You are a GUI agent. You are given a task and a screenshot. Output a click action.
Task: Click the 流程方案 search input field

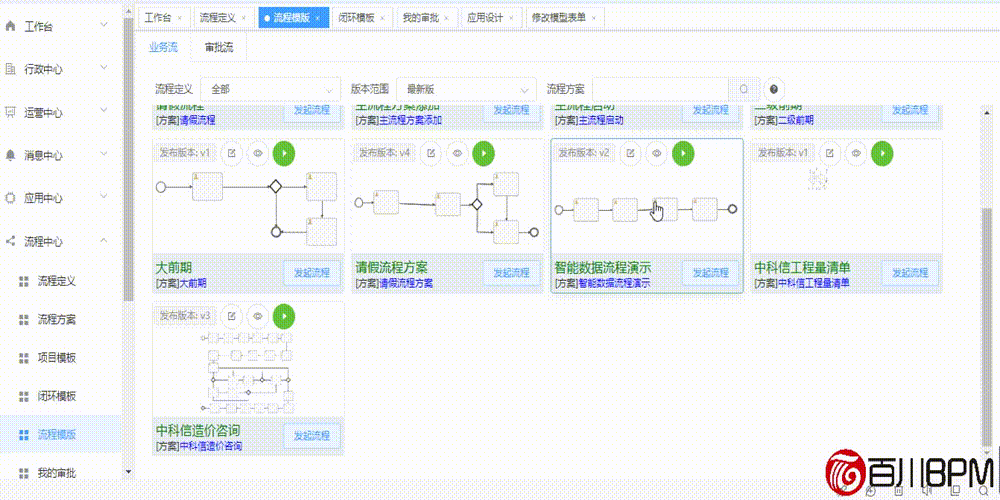tap(661, 89)
